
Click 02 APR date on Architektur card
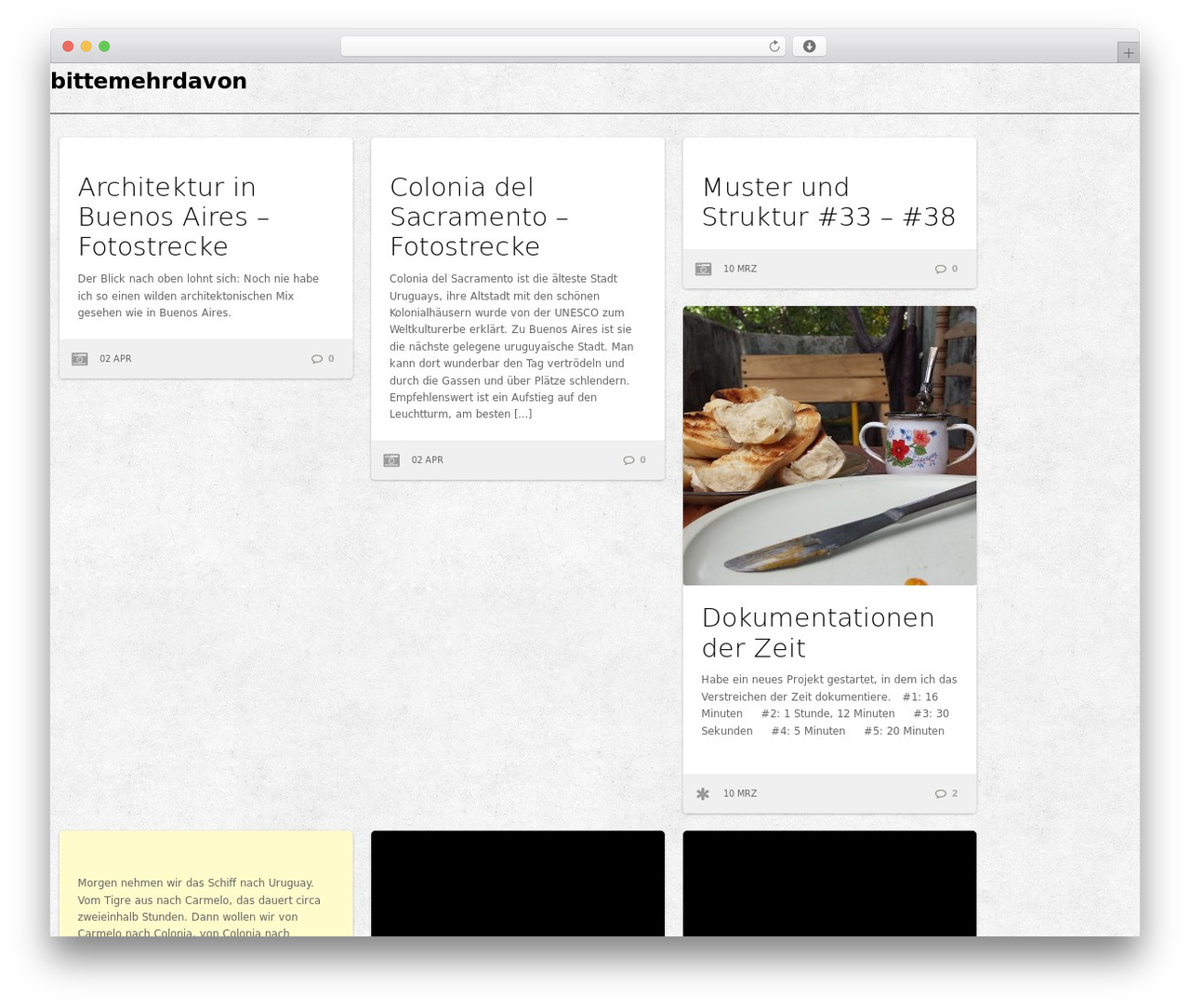[115, 359]
